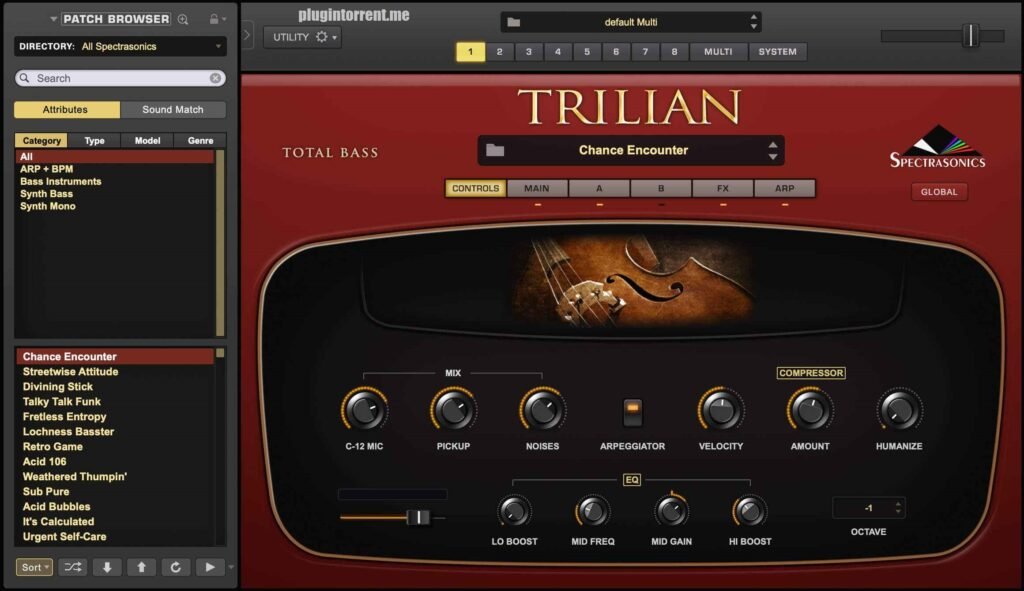
Task: Open the Chance Encounter patch selector
Action: (631, 150)
